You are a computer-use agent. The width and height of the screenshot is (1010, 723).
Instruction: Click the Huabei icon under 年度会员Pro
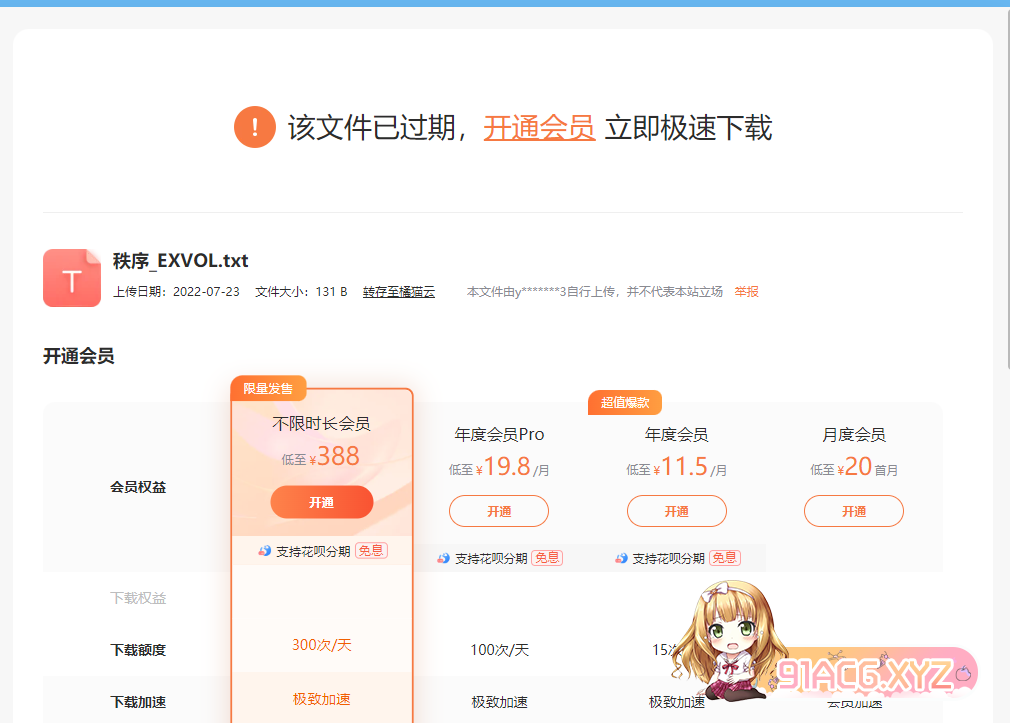click(x=443, y=558)
